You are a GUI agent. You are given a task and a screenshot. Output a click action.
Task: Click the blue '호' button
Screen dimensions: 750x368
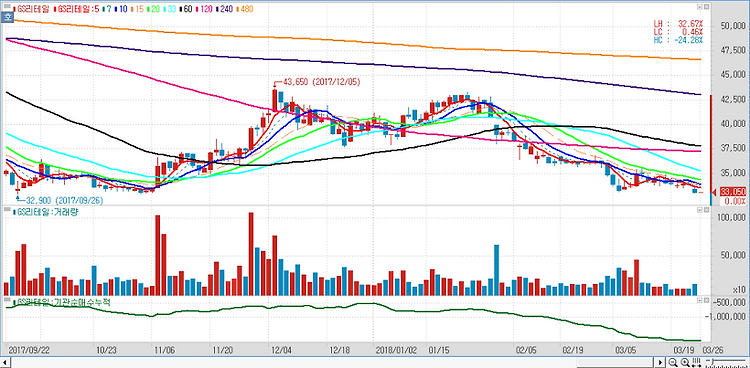(x=7, y=18)
